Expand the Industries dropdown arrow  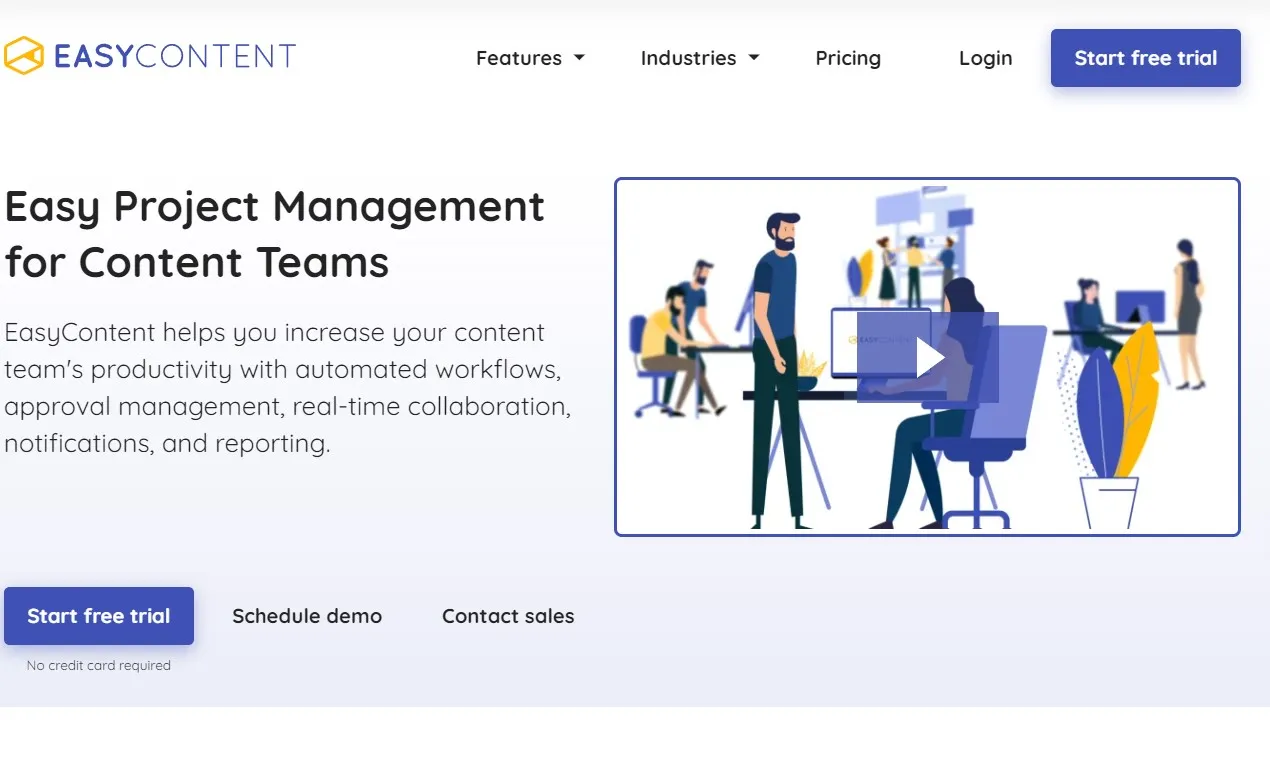pyautogui.click(x=754, y=58)
